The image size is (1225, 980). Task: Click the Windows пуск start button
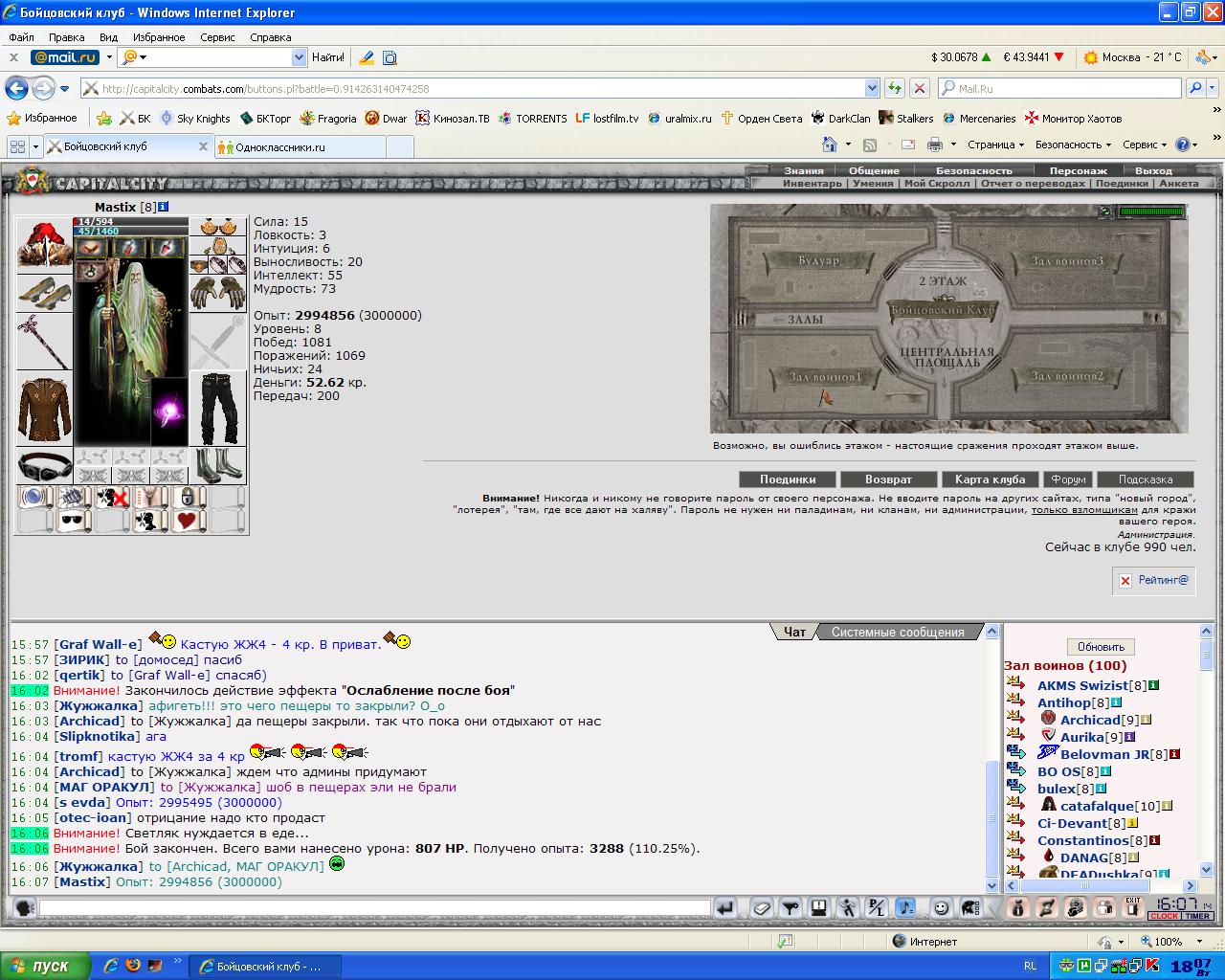point(45,966)
